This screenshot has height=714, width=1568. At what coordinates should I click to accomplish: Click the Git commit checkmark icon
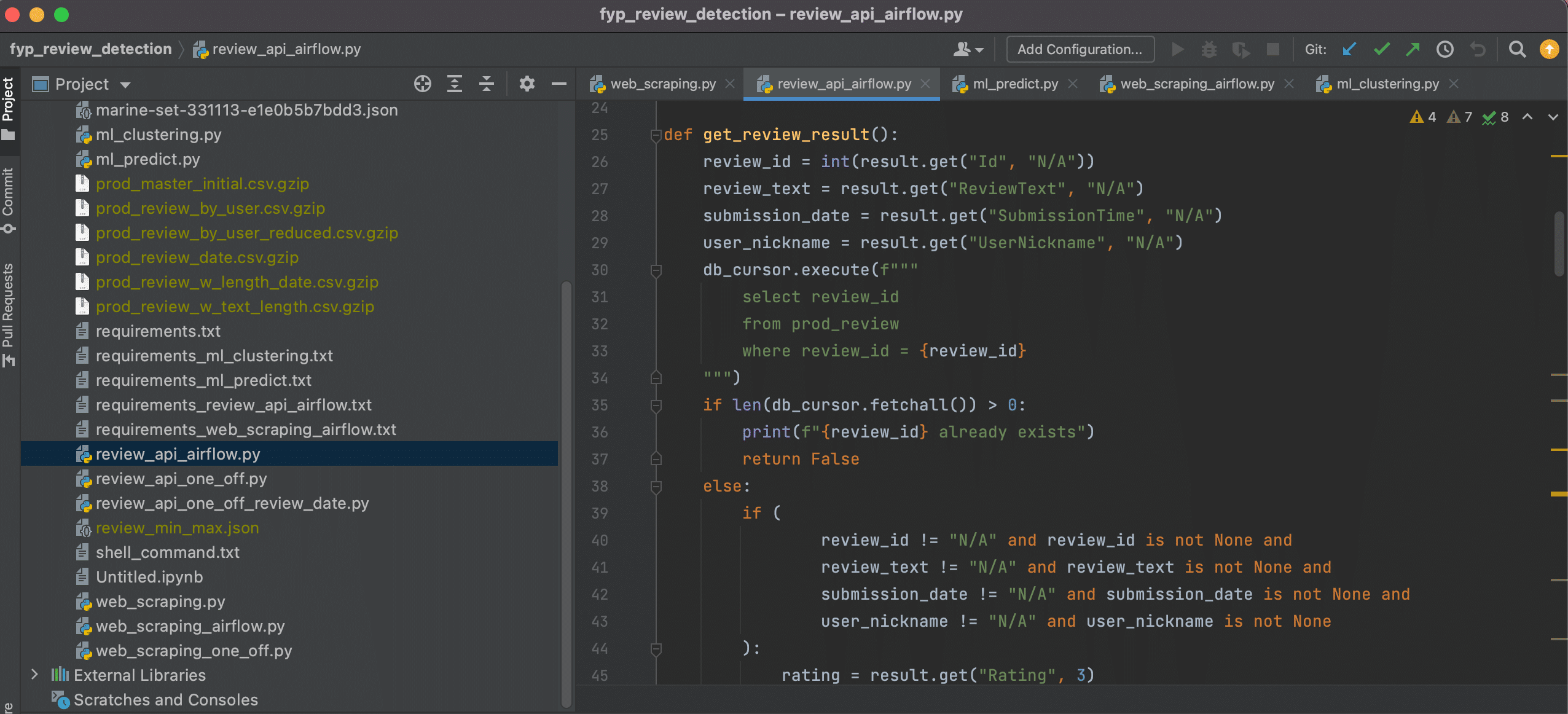click(1382, 49)
